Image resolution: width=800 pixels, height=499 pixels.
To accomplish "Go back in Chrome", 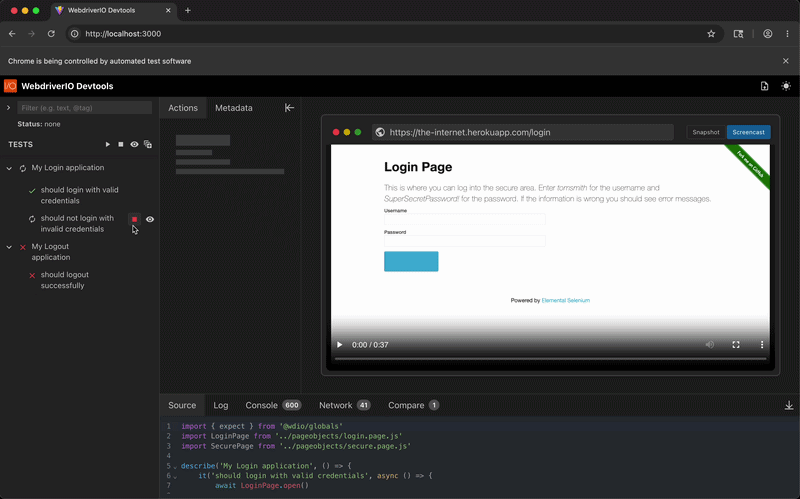I will (12, 34).
